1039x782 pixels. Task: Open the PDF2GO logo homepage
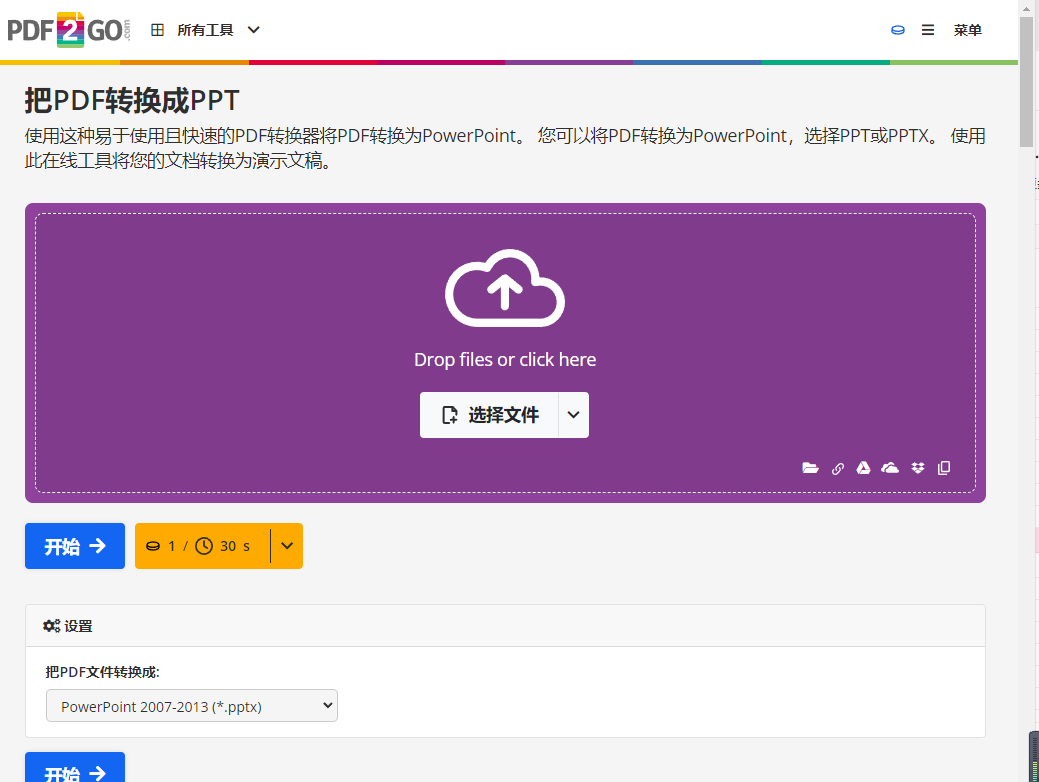pyautogui.click(x=68, y=30)
